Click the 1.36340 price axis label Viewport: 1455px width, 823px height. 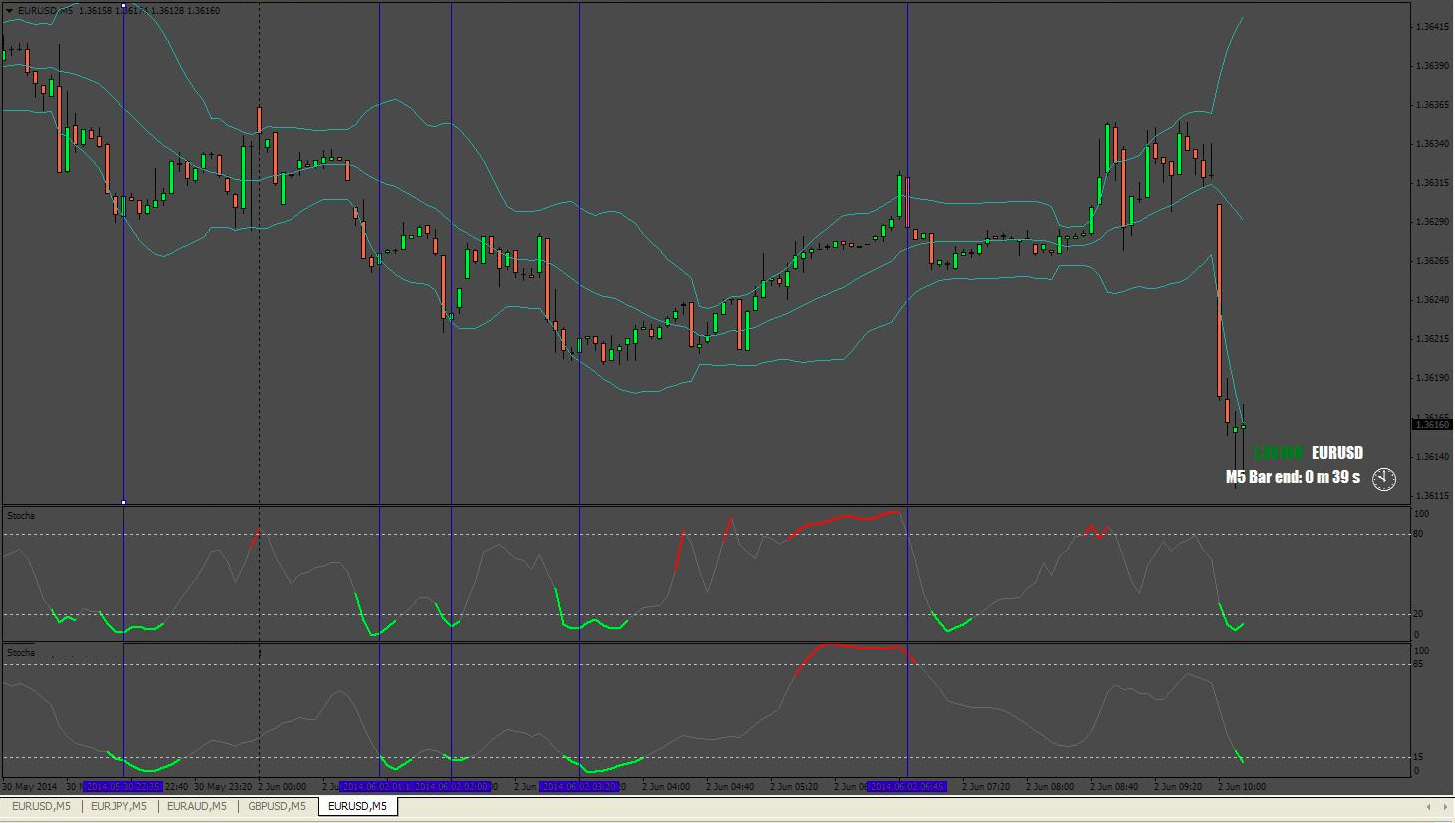pos(1434,144)
